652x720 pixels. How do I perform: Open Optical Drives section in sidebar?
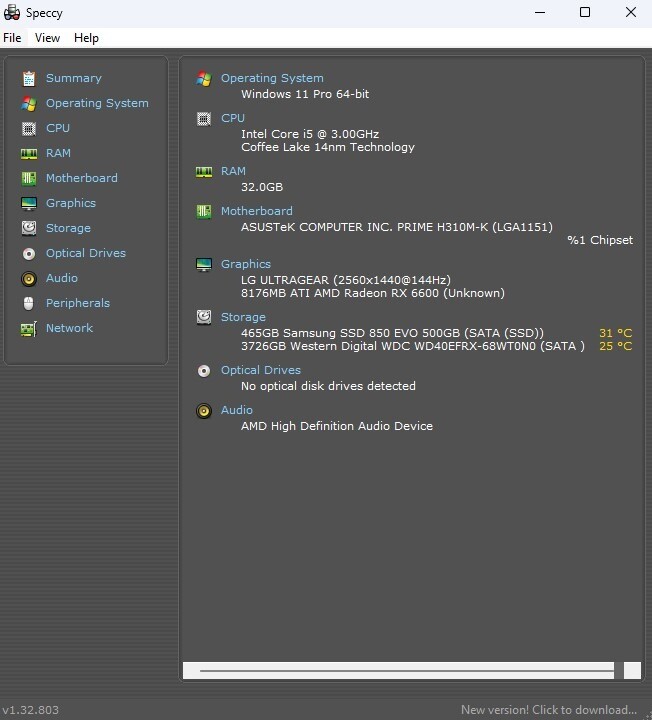[86, 253]
